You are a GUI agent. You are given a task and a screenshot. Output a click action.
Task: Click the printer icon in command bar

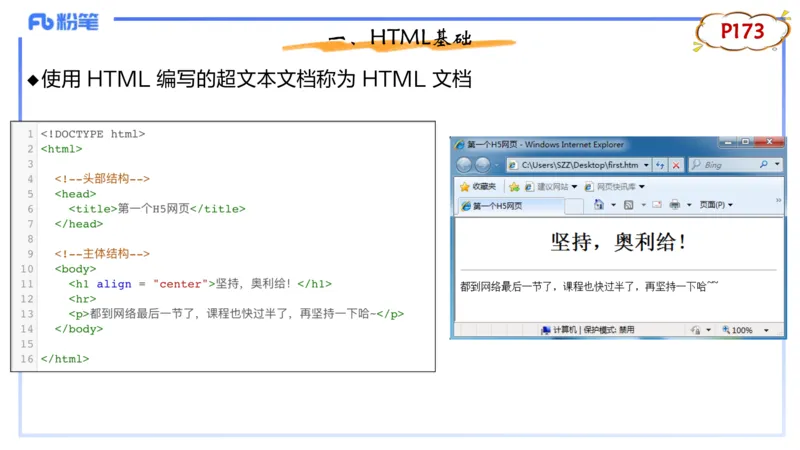pos(675,205)
